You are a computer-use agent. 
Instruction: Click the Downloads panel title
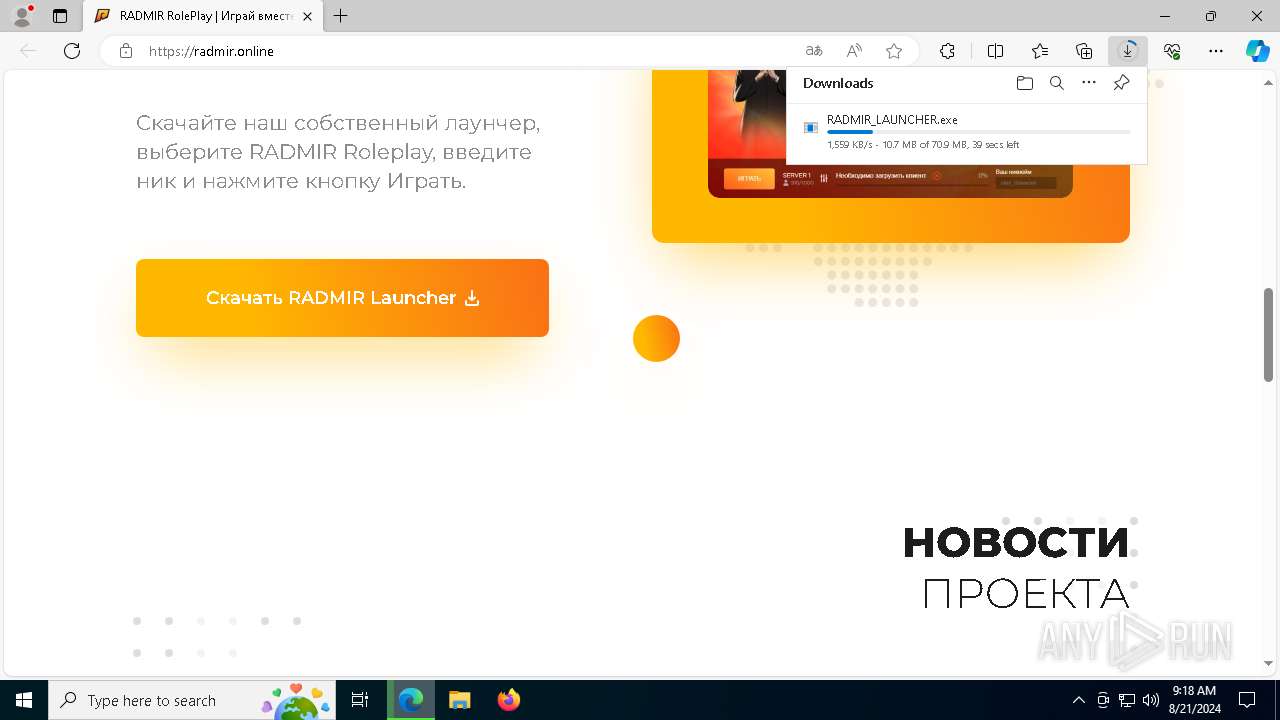(x=838, y=83)
